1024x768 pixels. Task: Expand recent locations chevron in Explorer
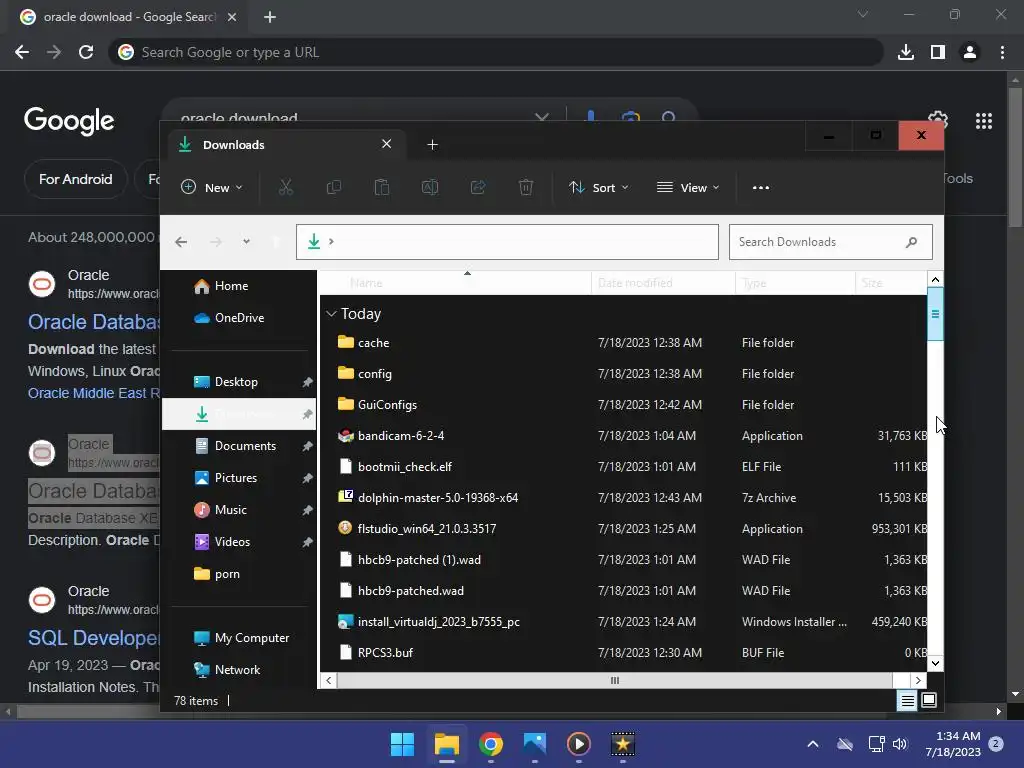click(246, 242)
